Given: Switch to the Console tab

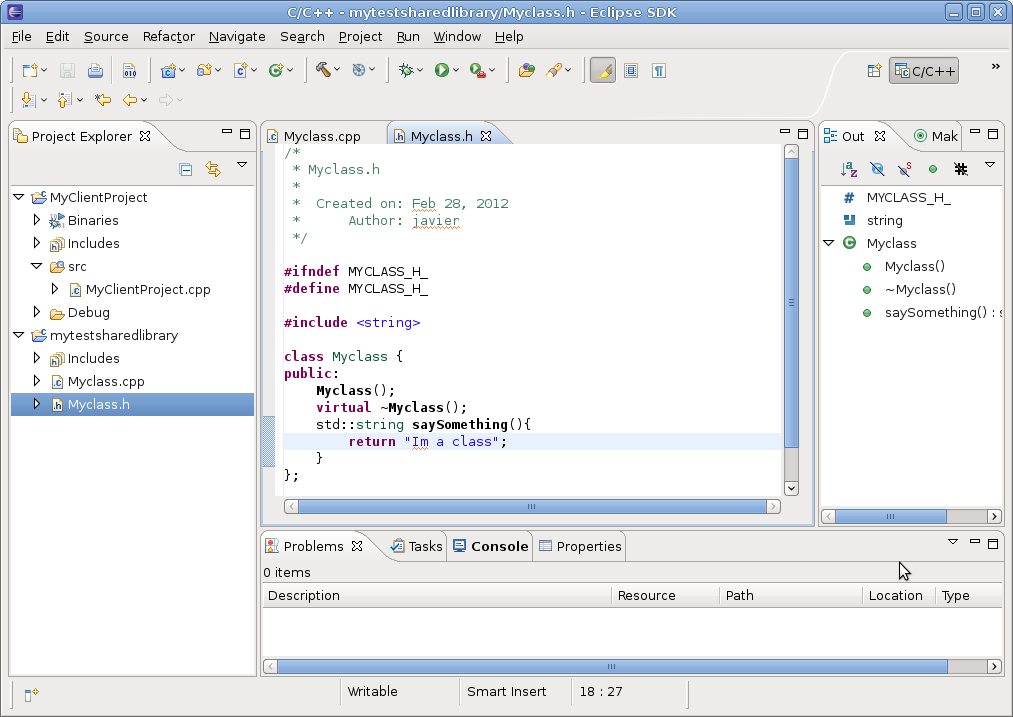Looking at the screenshot, I should click(491, 546).
